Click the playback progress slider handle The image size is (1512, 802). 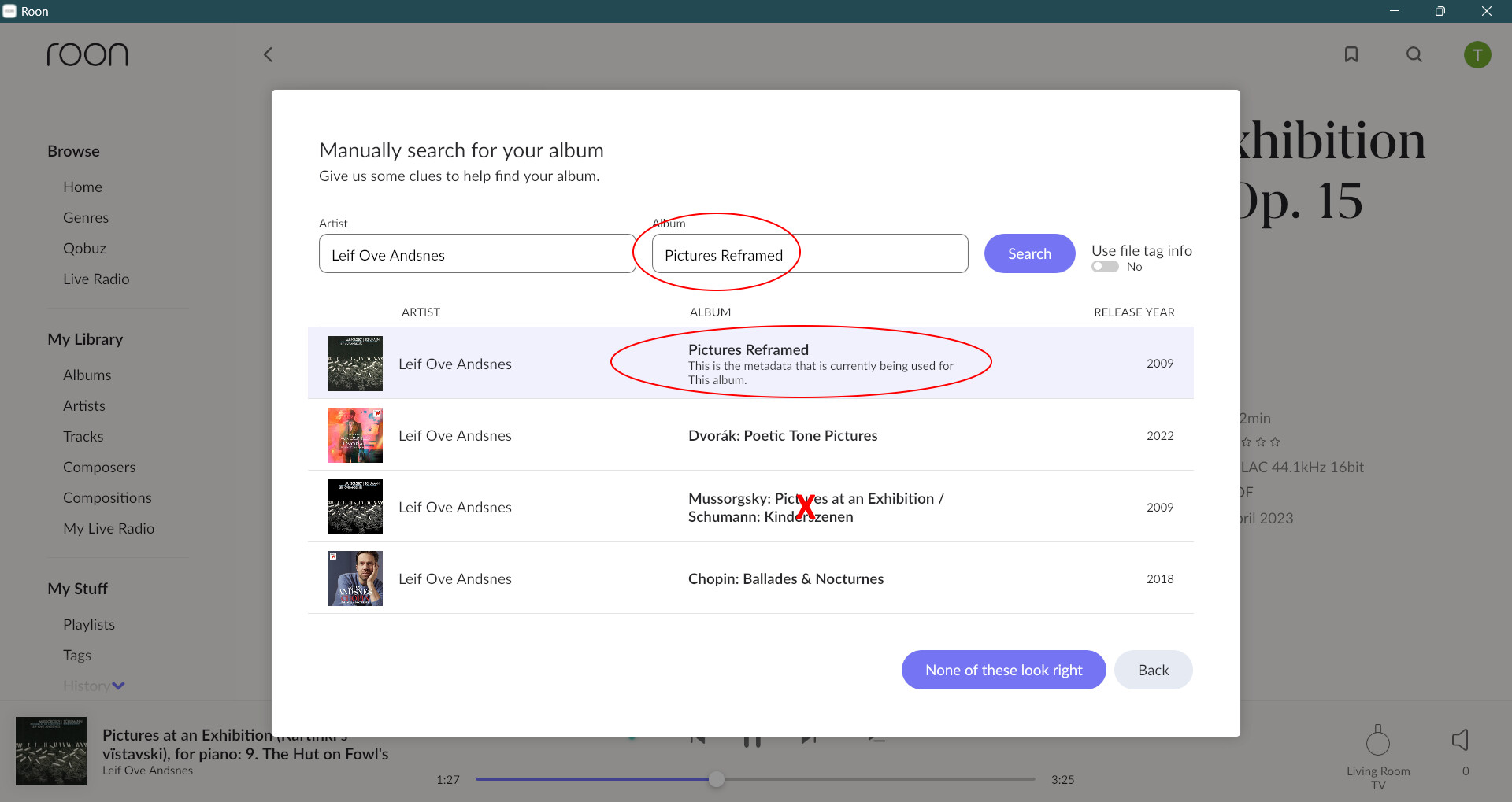coord(716,779)
